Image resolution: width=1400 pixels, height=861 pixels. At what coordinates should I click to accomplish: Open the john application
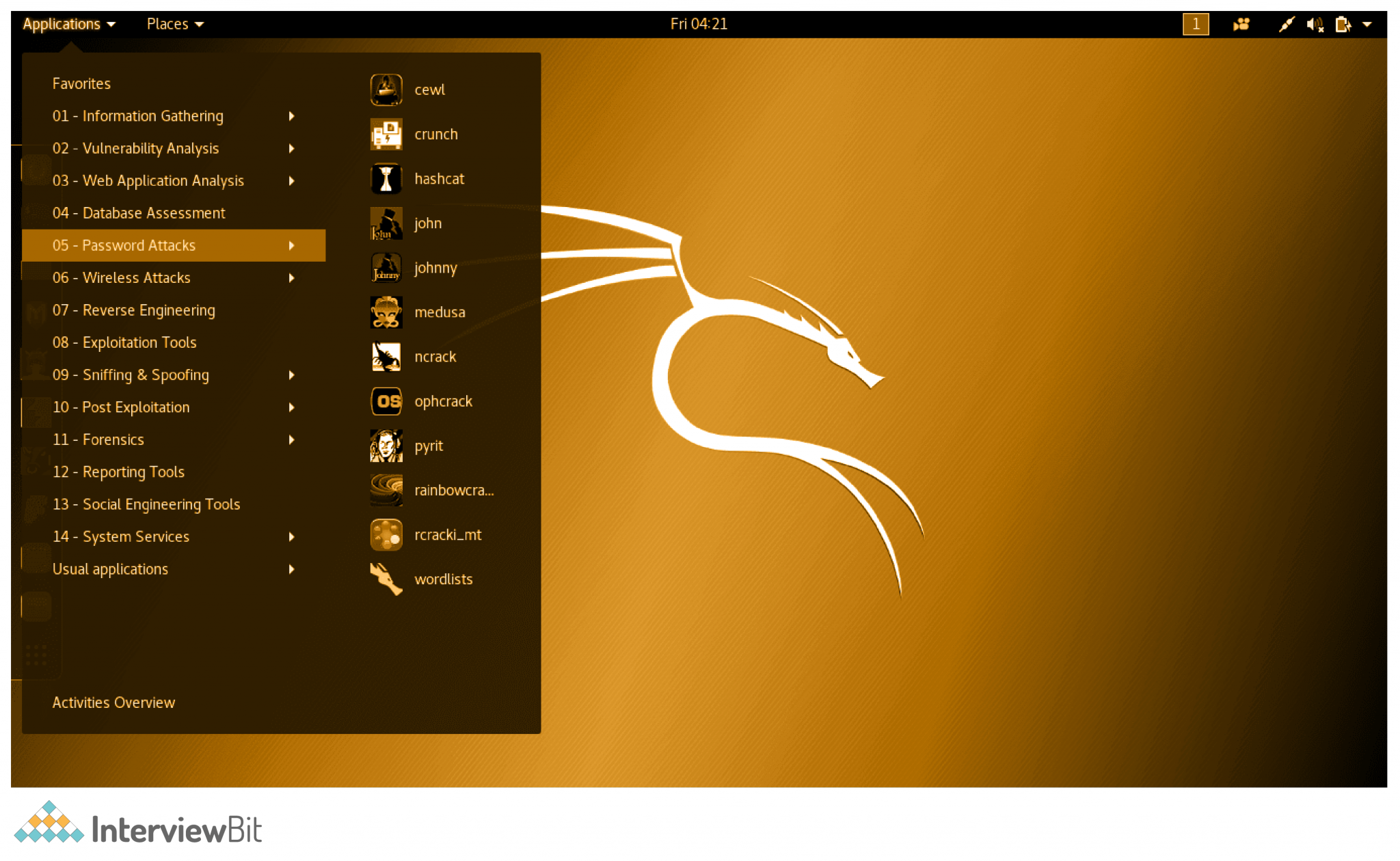[427, 223]
